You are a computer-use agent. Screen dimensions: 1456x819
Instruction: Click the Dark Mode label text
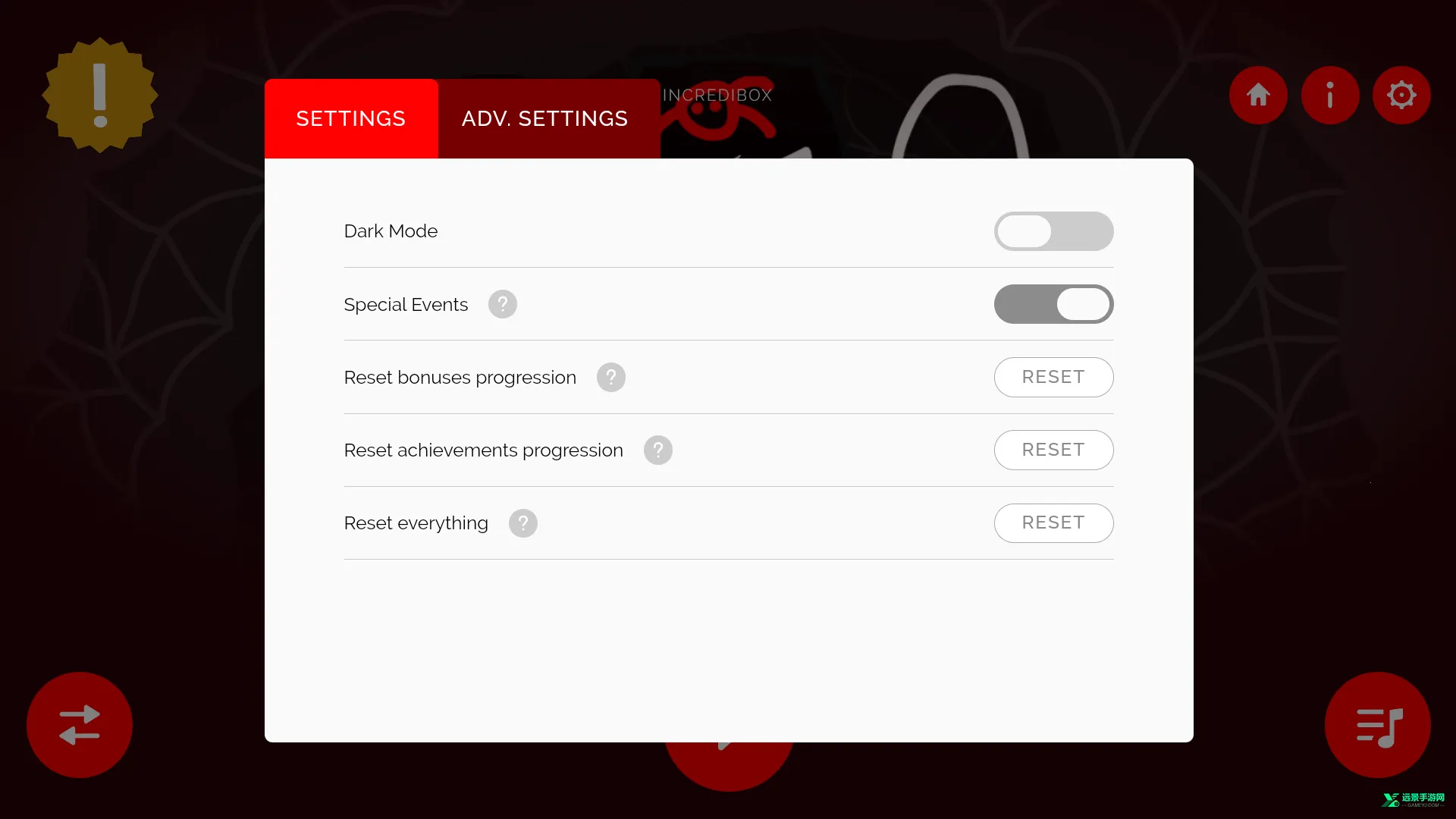(x=391, y=231)
